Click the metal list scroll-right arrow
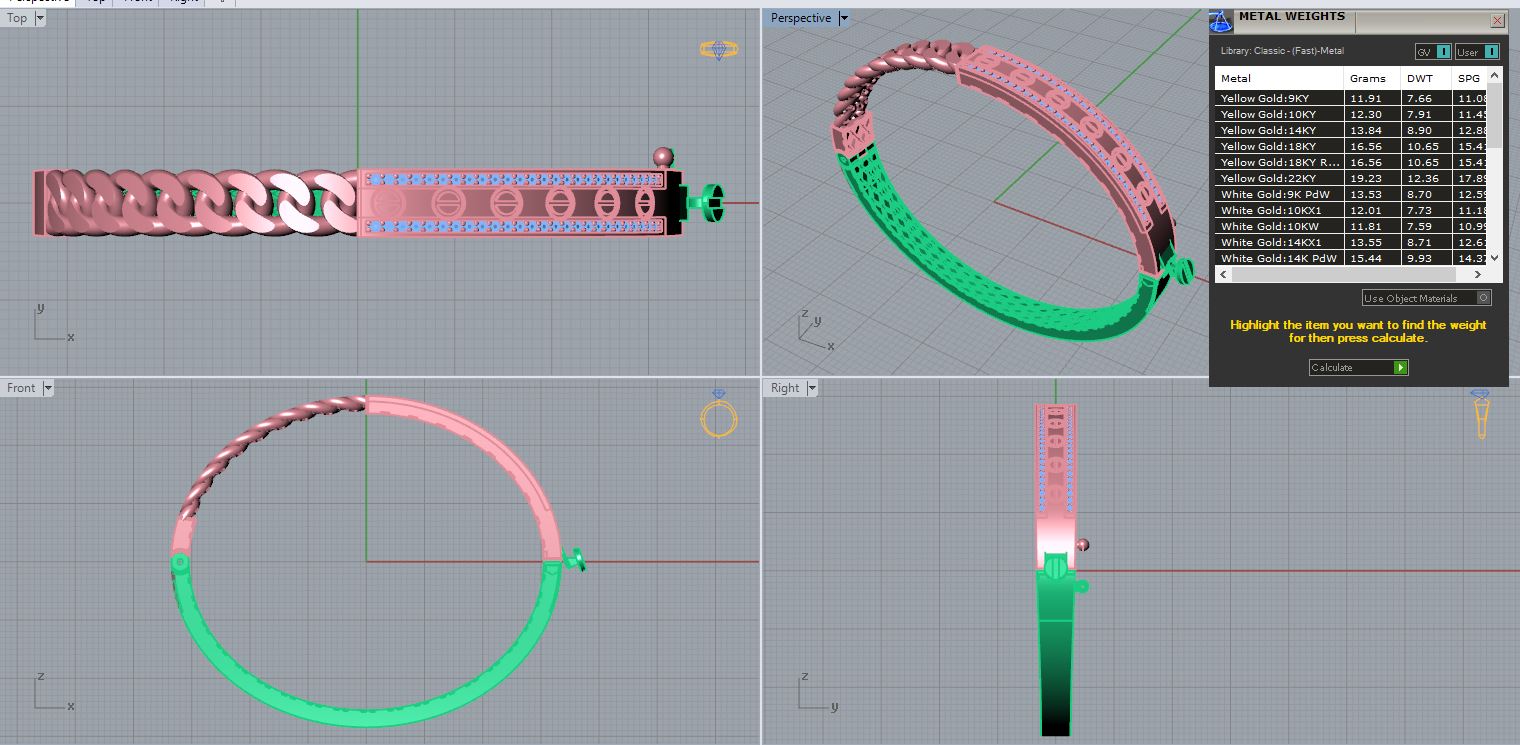This screenshot has width=1520, height=745. tap(1480, 273)
